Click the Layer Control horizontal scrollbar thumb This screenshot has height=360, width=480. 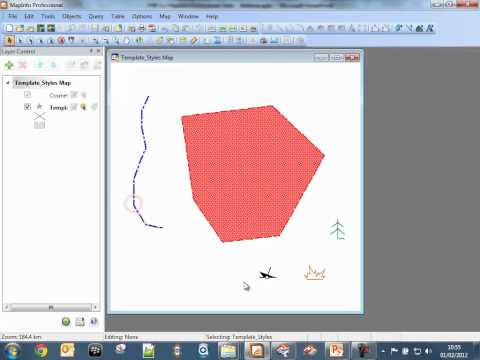point(51,307)
